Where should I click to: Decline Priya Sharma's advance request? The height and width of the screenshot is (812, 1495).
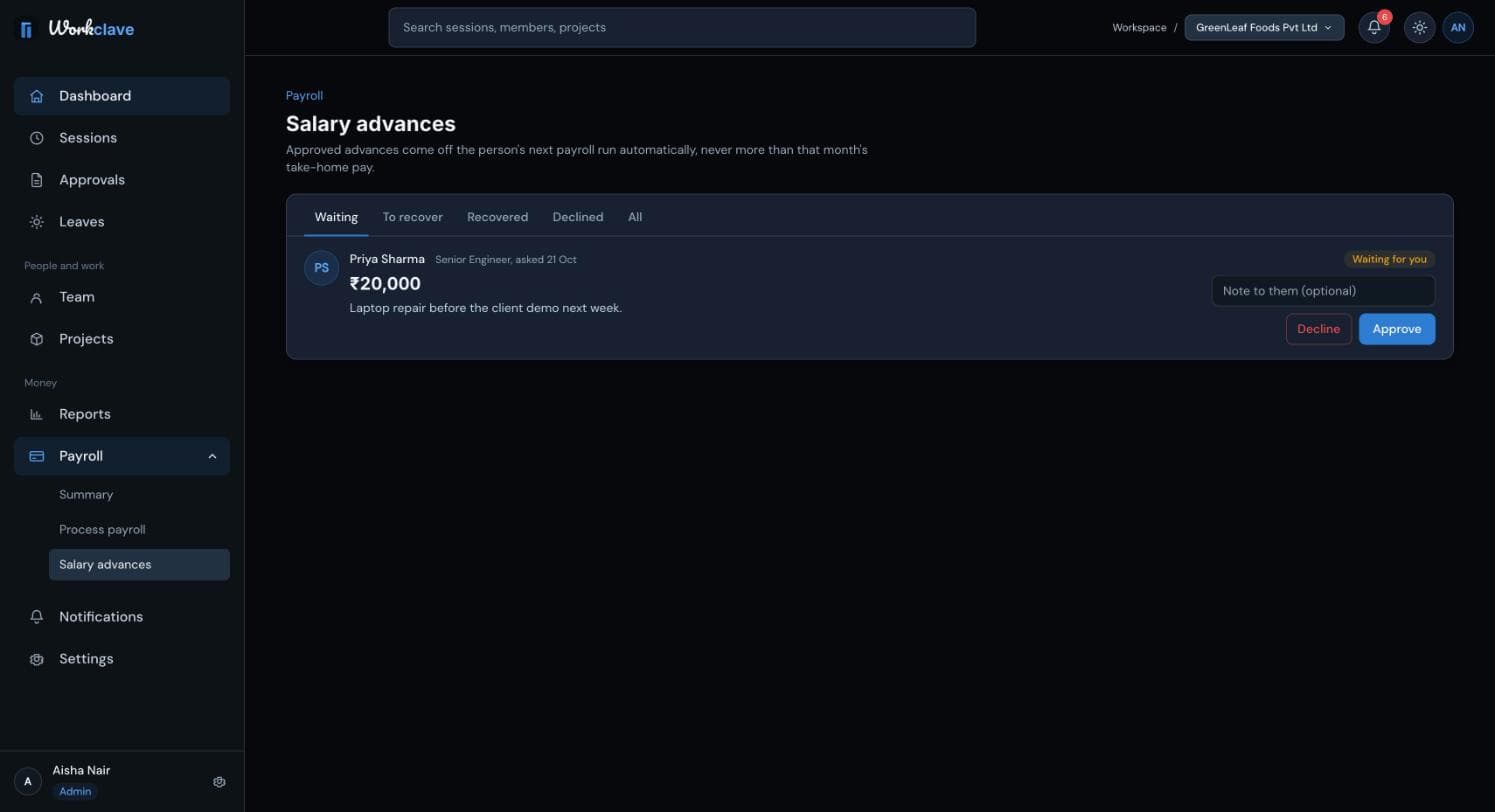coord(1318,329)
